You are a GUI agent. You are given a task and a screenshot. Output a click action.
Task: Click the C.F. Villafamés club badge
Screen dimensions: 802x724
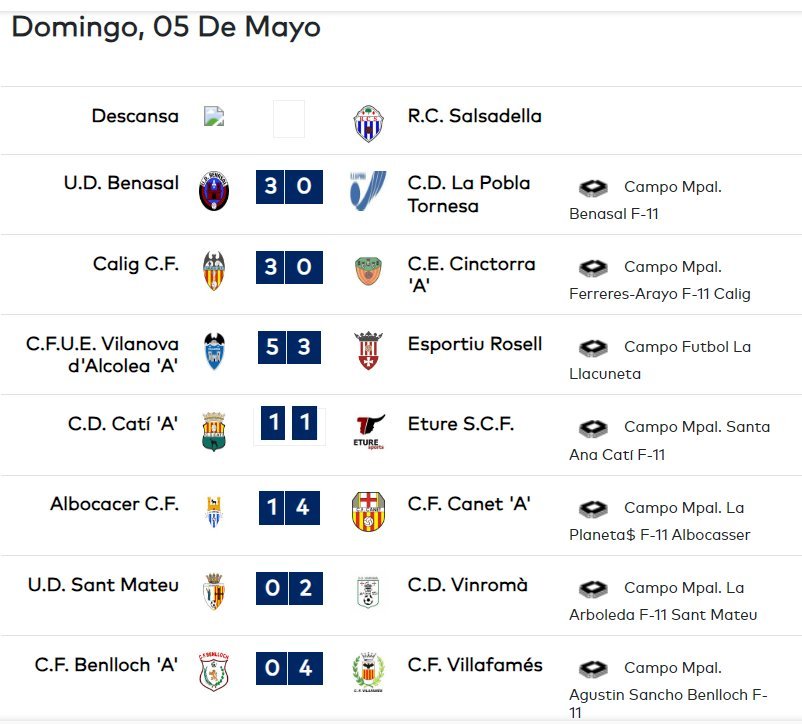(x=368, y=672)
